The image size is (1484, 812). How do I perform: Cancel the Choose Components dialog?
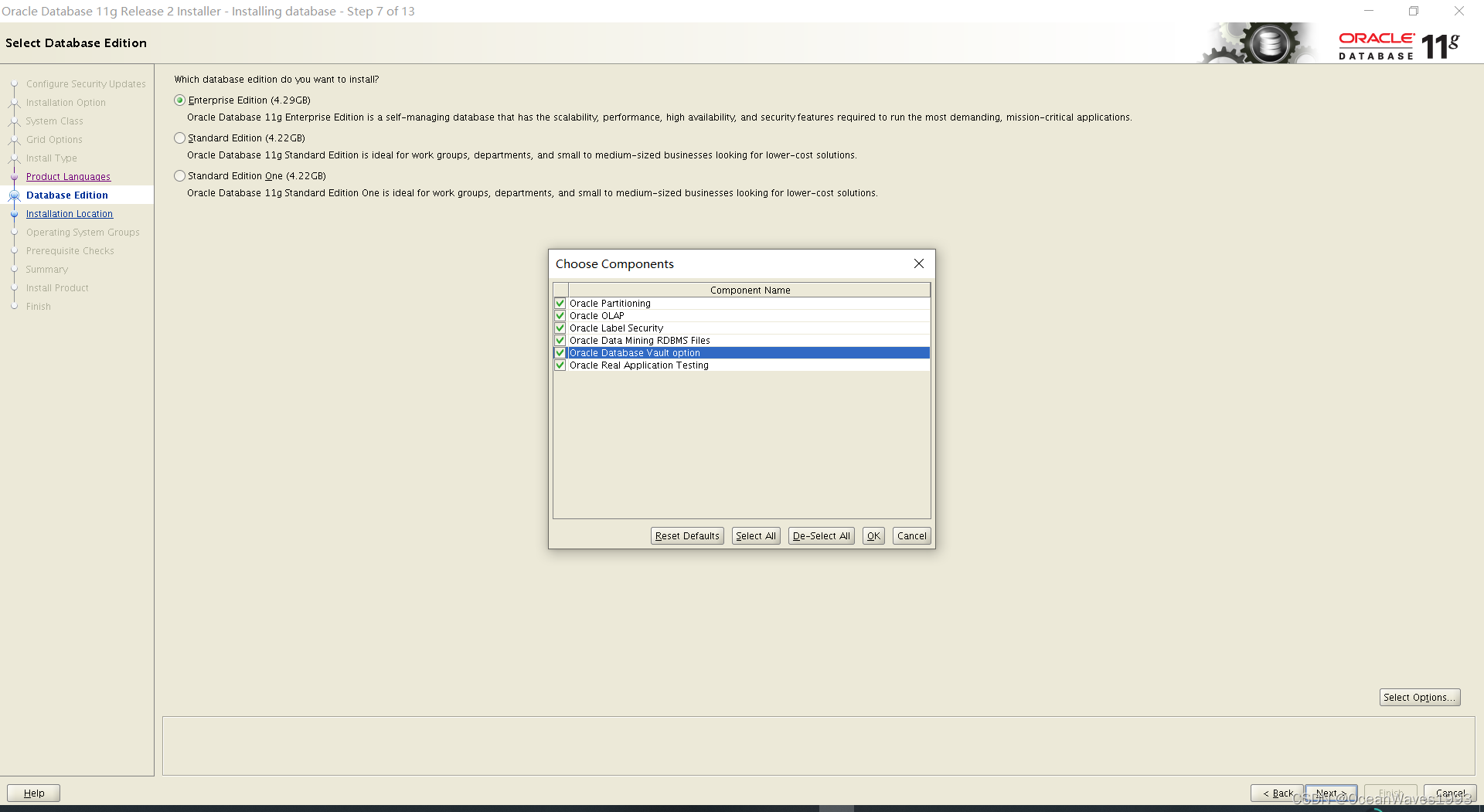(x=912, y=536)
